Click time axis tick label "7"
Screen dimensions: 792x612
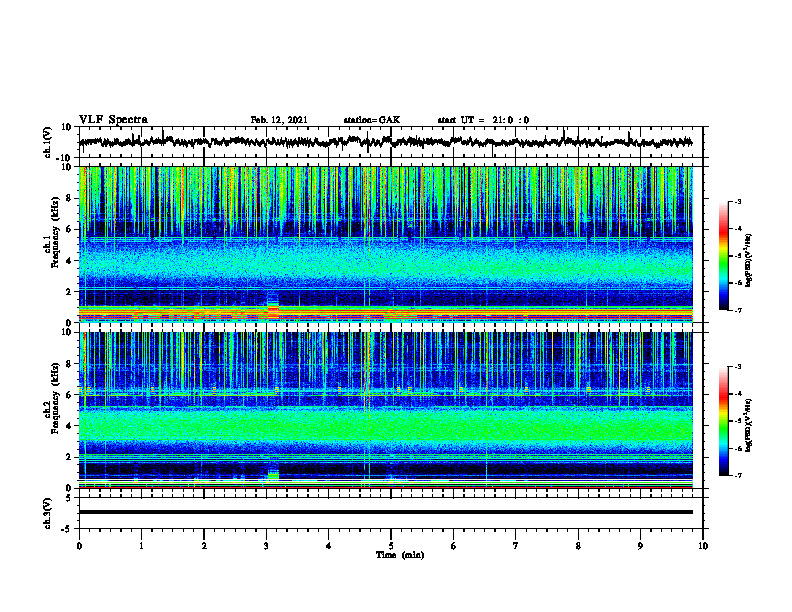click(516, 546)
